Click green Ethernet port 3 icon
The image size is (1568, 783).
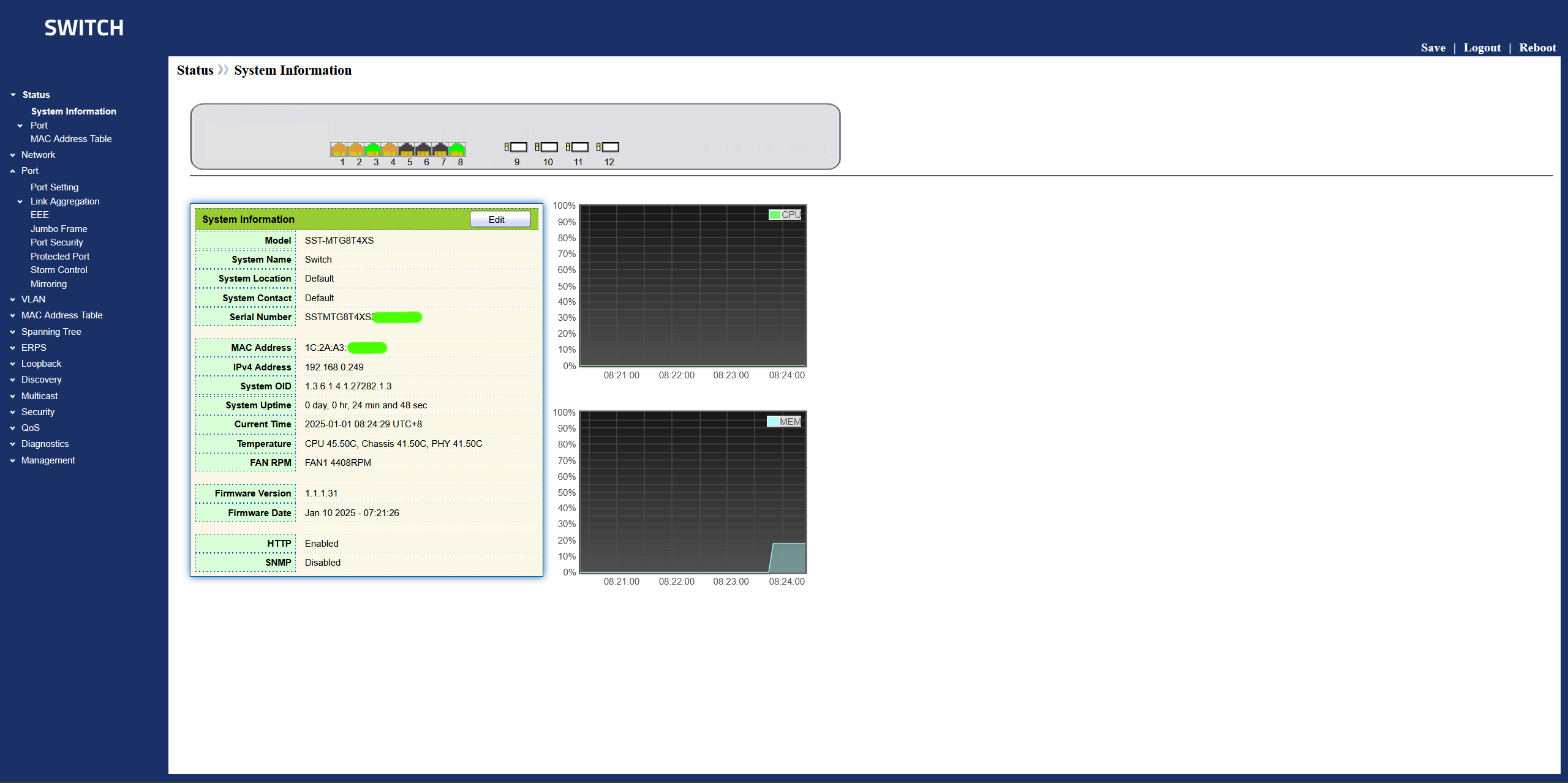[372, 149]
